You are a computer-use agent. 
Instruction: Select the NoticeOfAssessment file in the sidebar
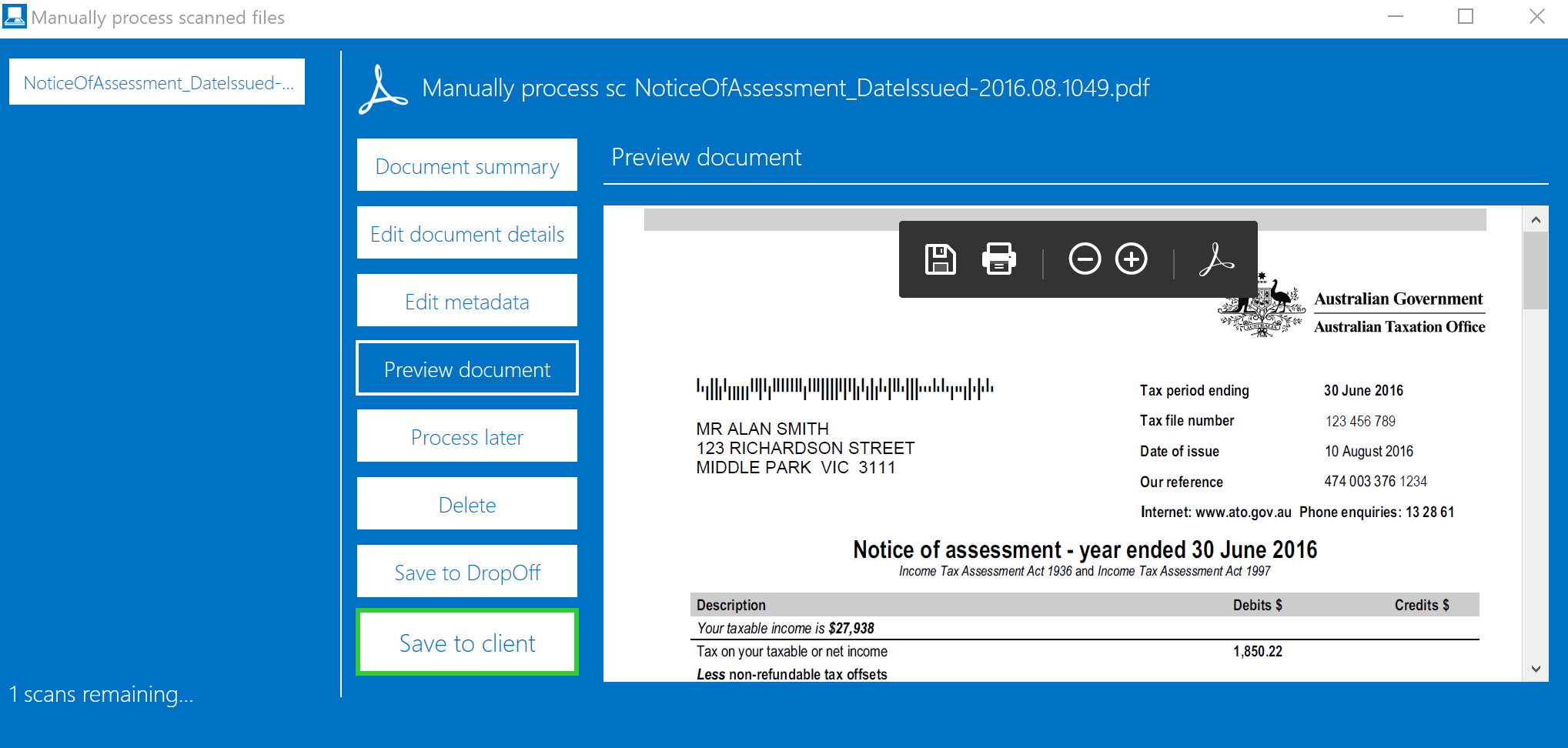click(157, 81)
